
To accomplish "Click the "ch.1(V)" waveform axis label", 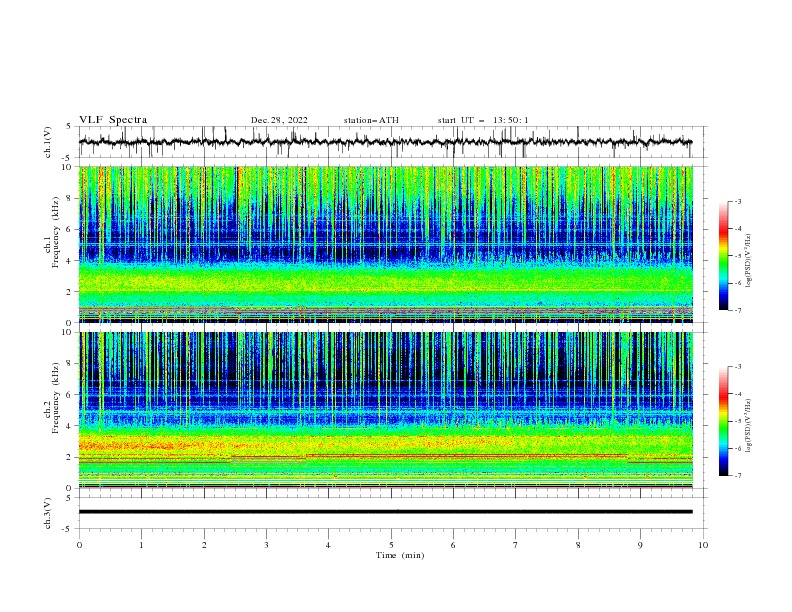I will (48, 142).
